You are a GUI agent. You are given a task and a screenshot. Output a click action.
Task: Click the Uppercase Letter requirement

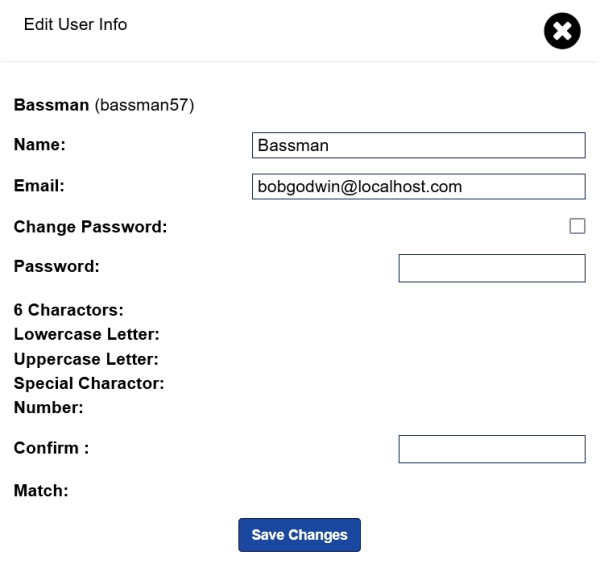tap(87, 358)
